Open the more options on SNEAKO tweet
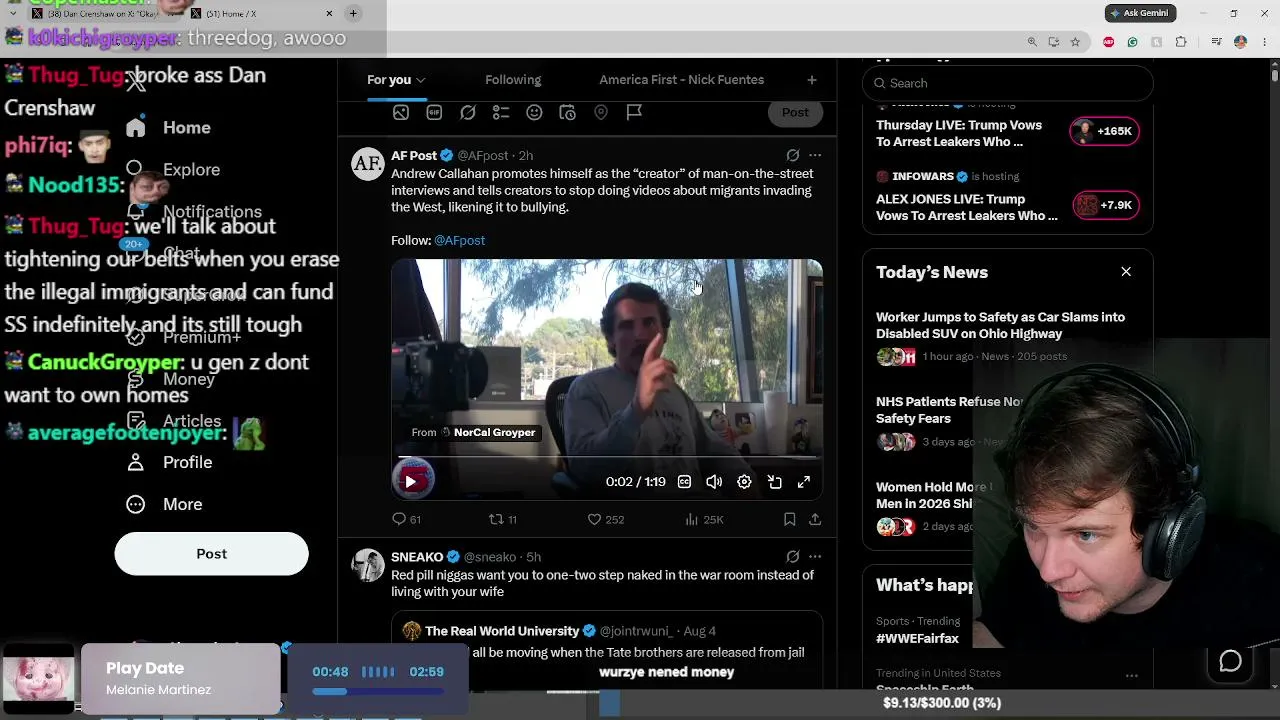 [815, 557]
